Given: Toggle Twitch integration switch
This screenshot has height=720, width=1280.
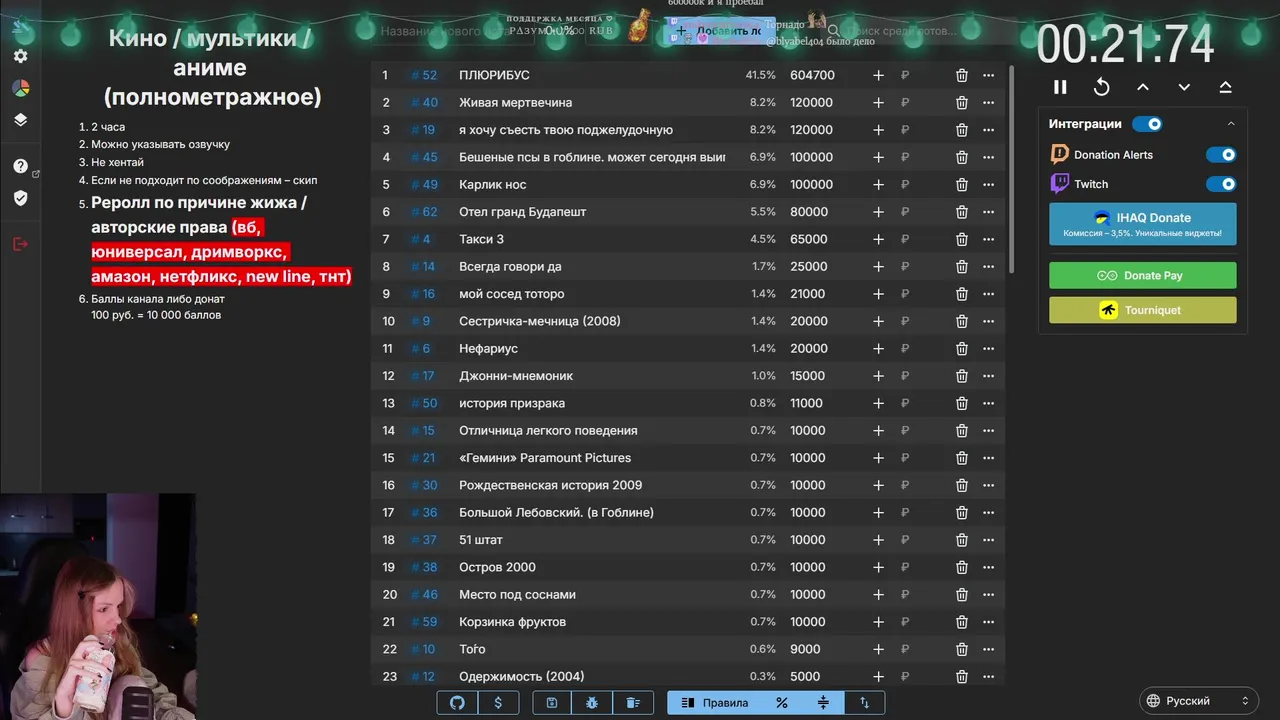Looking at the screenshot, I should [1221, 184].
